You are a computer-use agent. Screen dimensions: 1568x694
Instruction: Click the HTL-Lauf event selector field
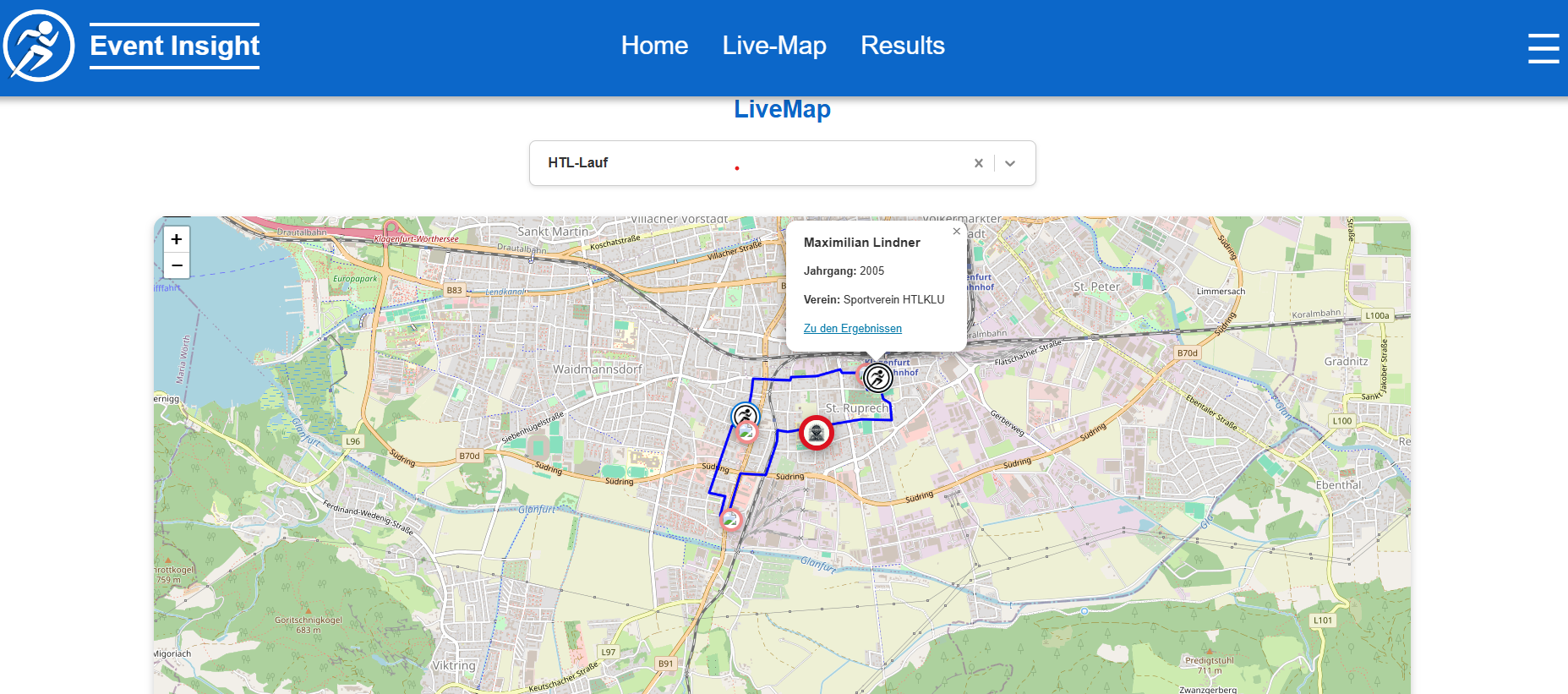tap(783, 163)
